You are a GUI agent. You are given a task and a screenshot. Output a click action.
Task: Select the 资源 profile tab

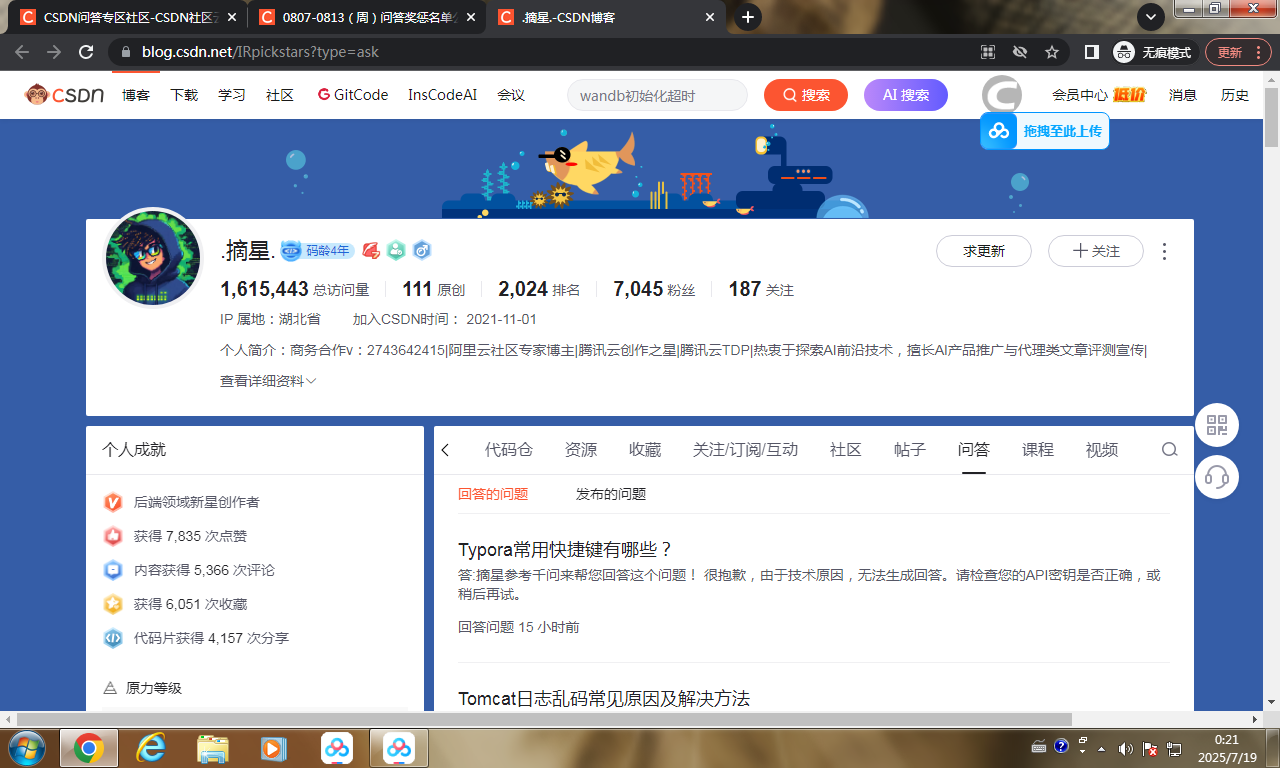click(x=581, y=450)
